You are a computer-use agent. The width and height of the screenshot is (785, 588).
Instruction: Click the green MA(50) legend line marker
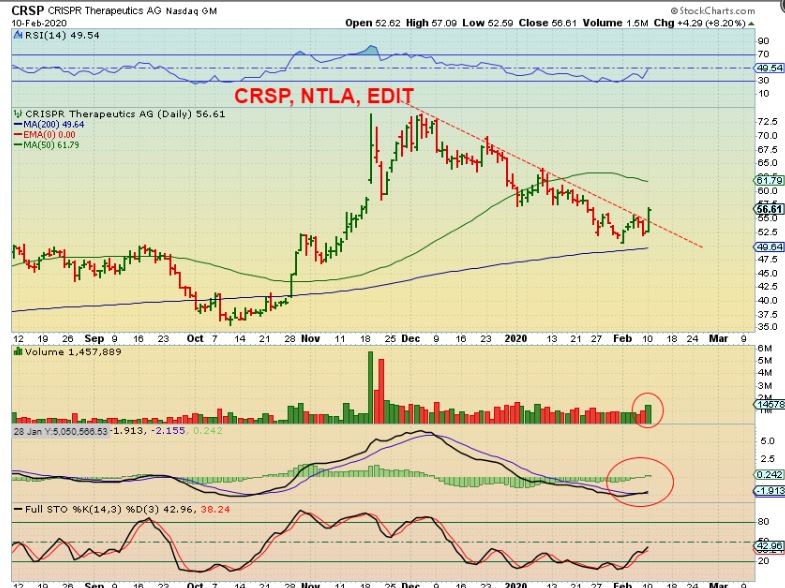18,145
